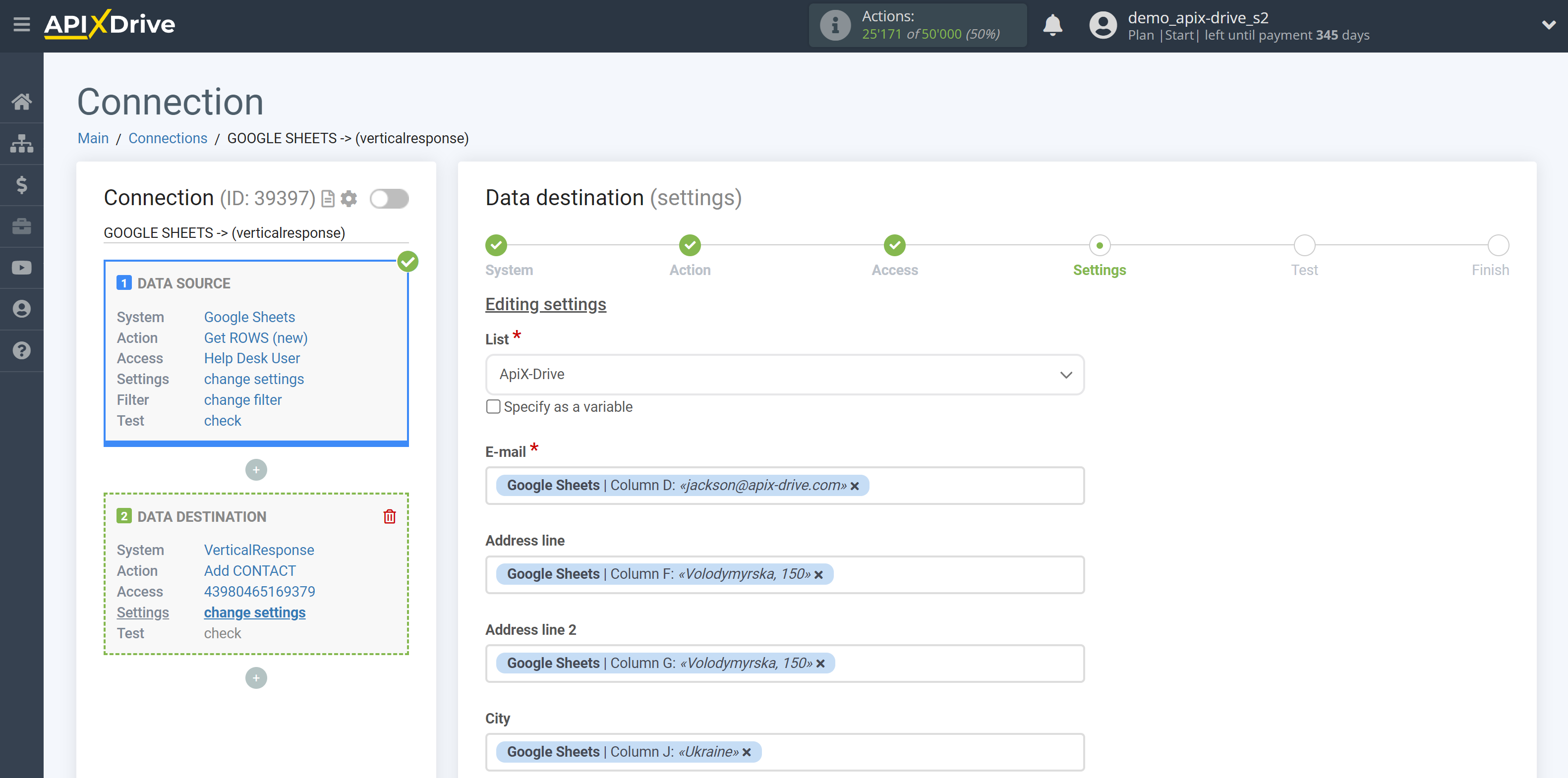
Task: Open connection settings gear icon
Action: [x=349, y=199]
